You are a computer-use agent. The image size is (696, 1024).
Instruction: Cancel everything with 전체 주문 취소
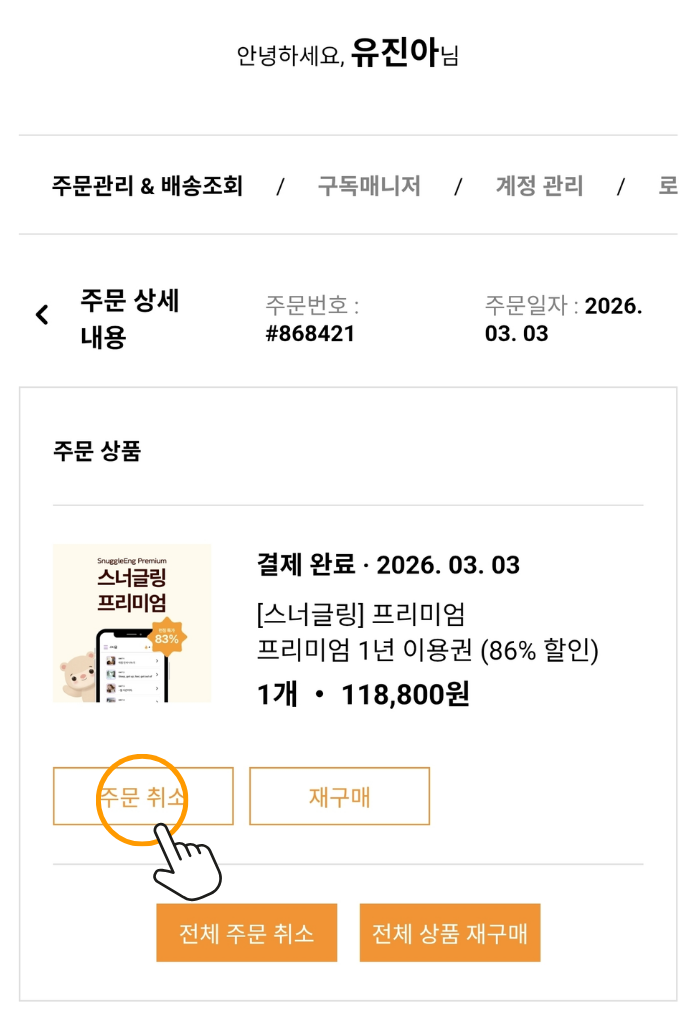point(246,933)
